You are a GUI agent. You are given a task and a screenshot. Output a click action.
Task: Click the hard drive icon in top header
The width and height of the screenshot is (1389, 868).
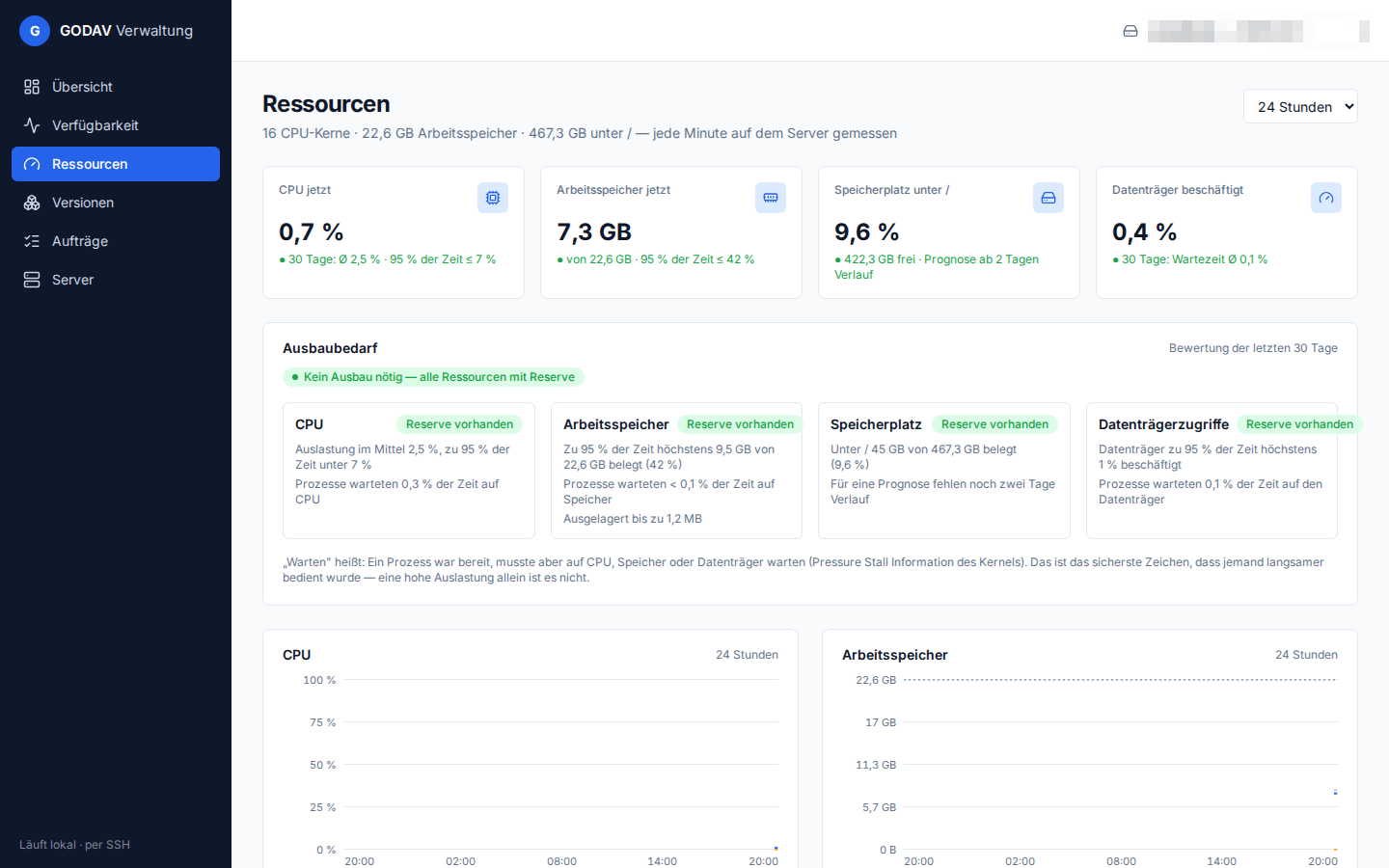point(1130,31)
